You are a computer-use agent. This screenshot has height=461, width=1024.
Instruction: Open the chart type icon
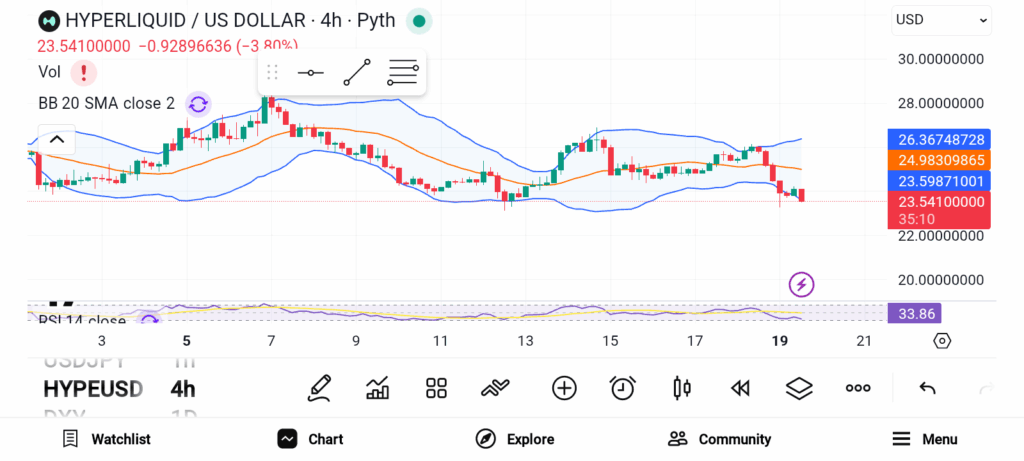tap(377, 388)
